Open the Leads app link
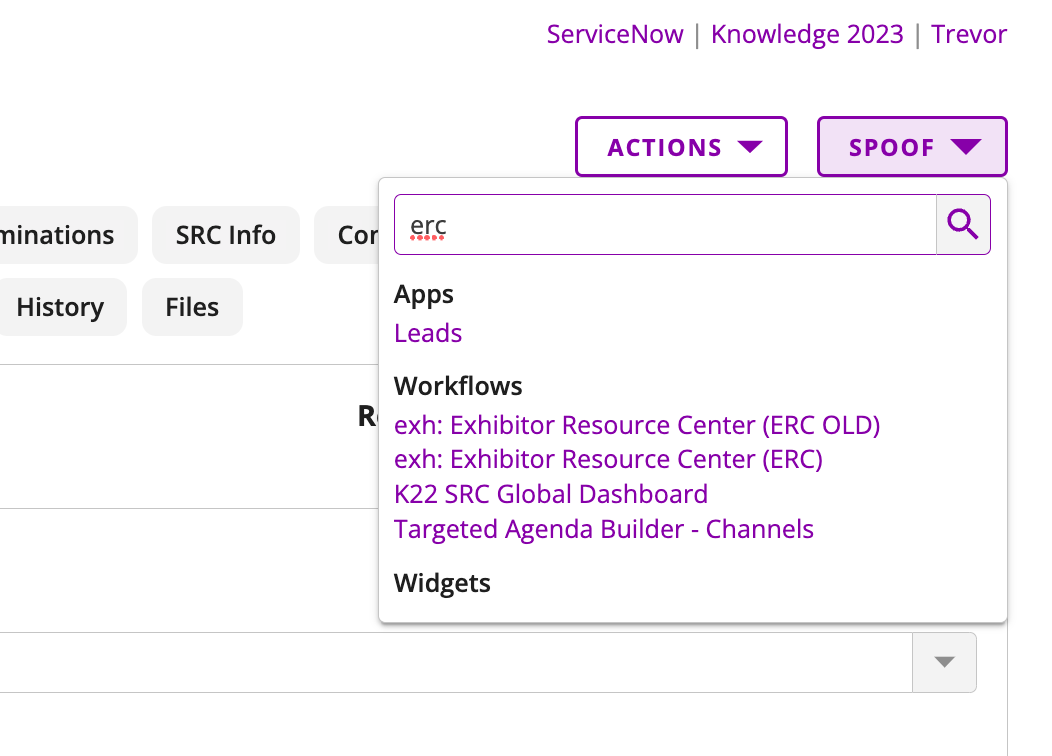Screen dimensions: 1052x756 428,333
